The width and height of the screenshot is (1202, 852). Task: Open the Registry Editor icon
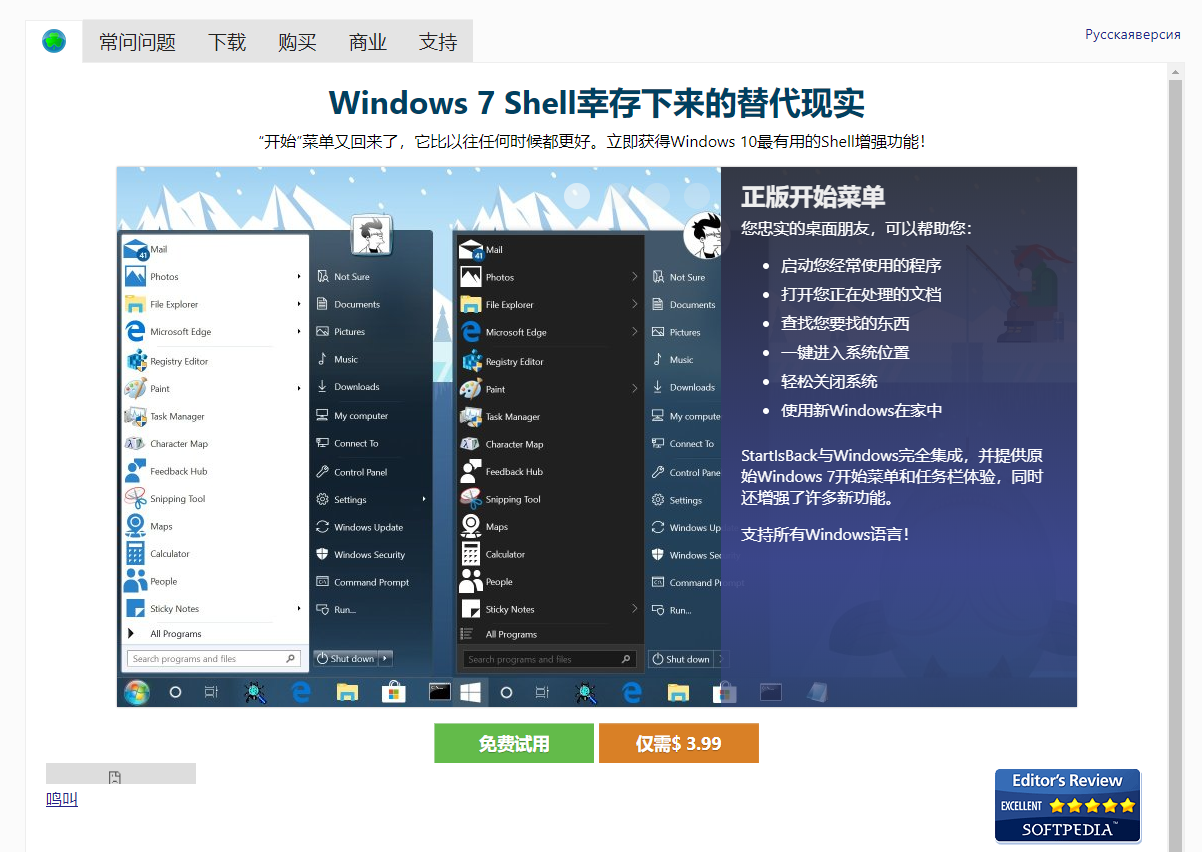tap(181, 359)
